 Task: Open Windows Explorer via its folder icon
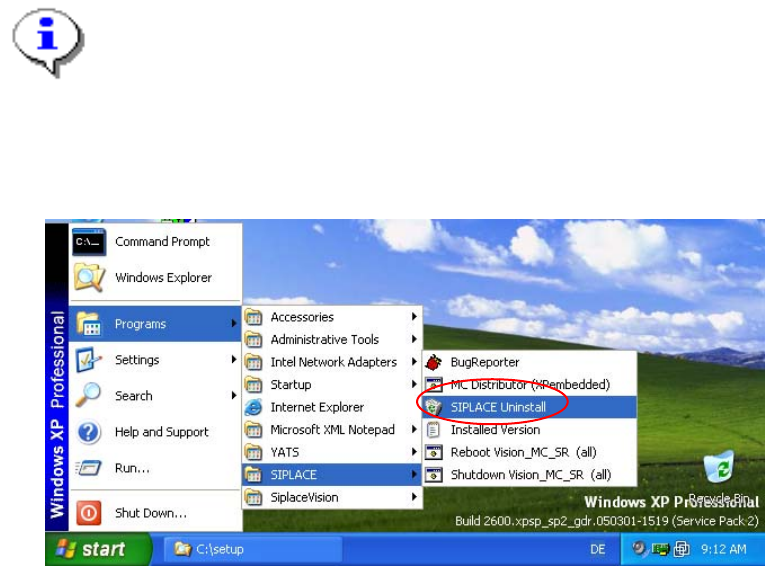[89, 278]
